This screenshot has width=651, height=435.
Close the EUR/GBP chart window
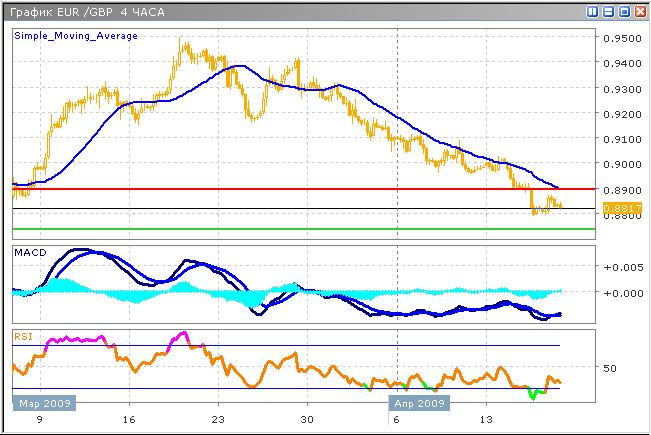(640, 11)
